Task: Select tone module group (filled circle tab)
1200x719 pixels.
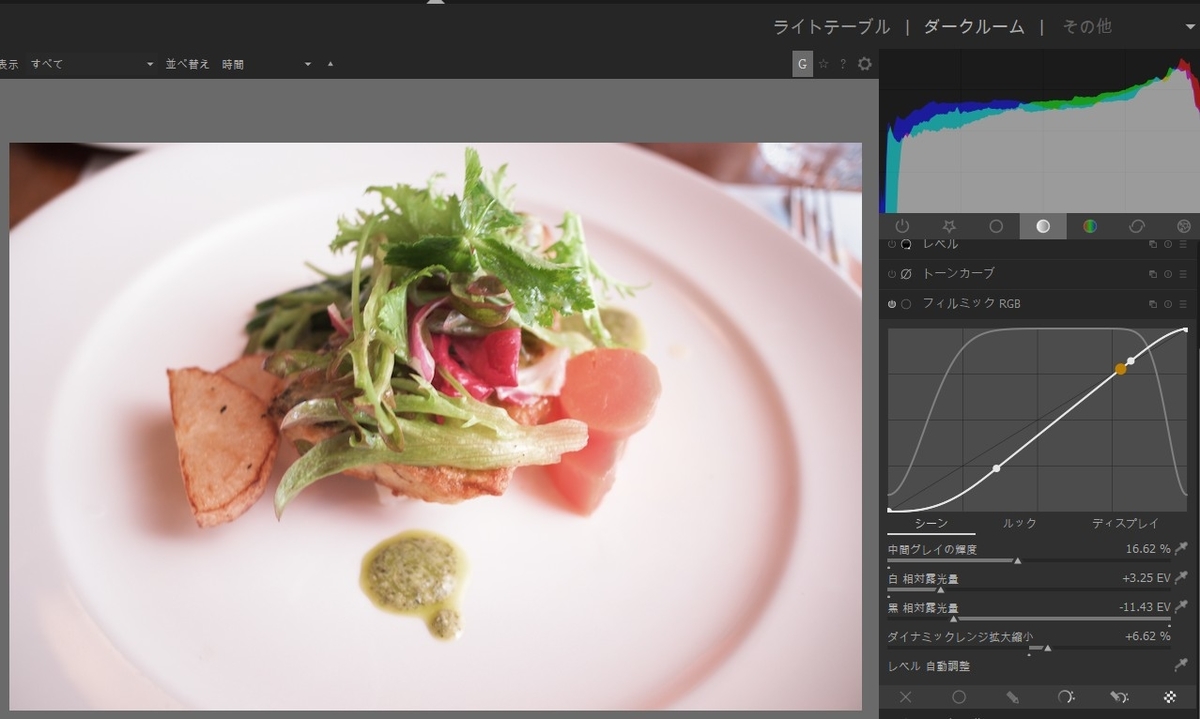Action: (1043, 226)
